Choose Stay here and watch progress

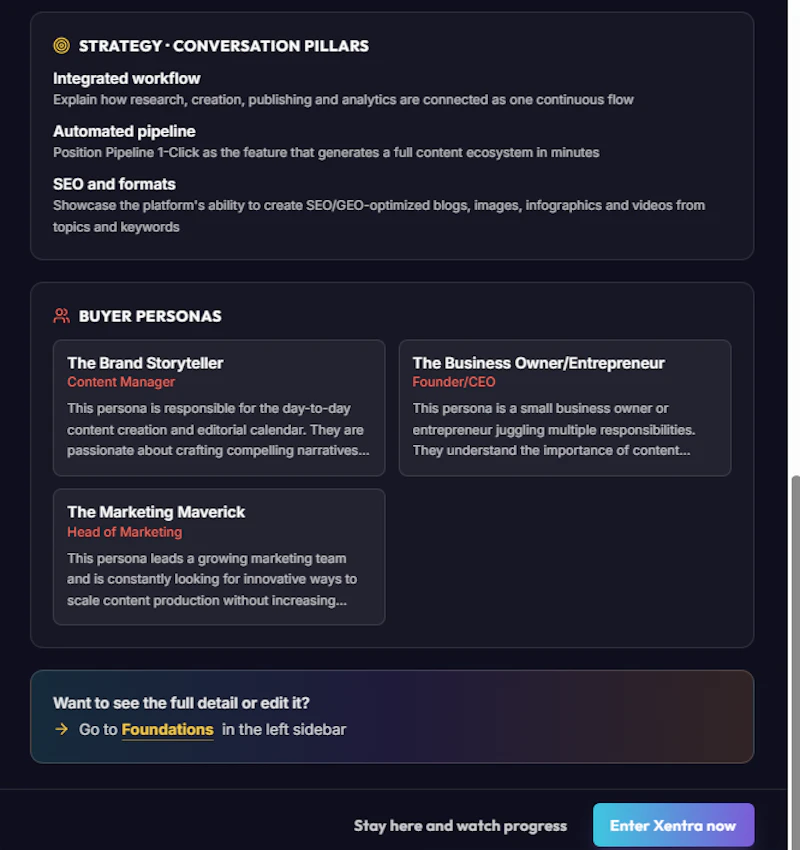[x=460, y=826]
